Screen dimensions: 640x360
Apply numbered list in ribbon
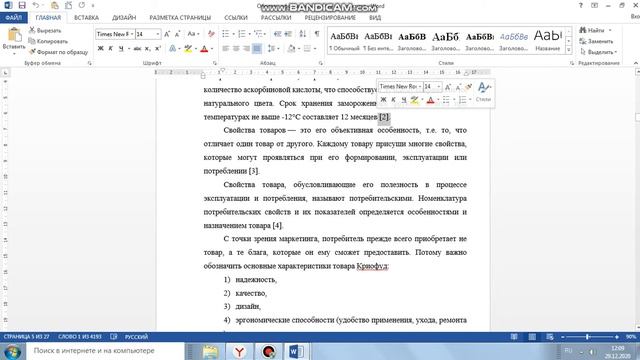coord(242,34)
